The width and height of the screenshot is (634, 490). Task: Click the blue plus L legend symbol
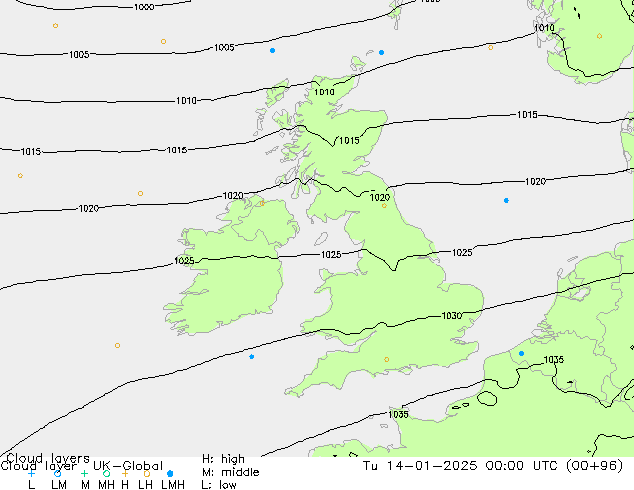coord(31,473)
